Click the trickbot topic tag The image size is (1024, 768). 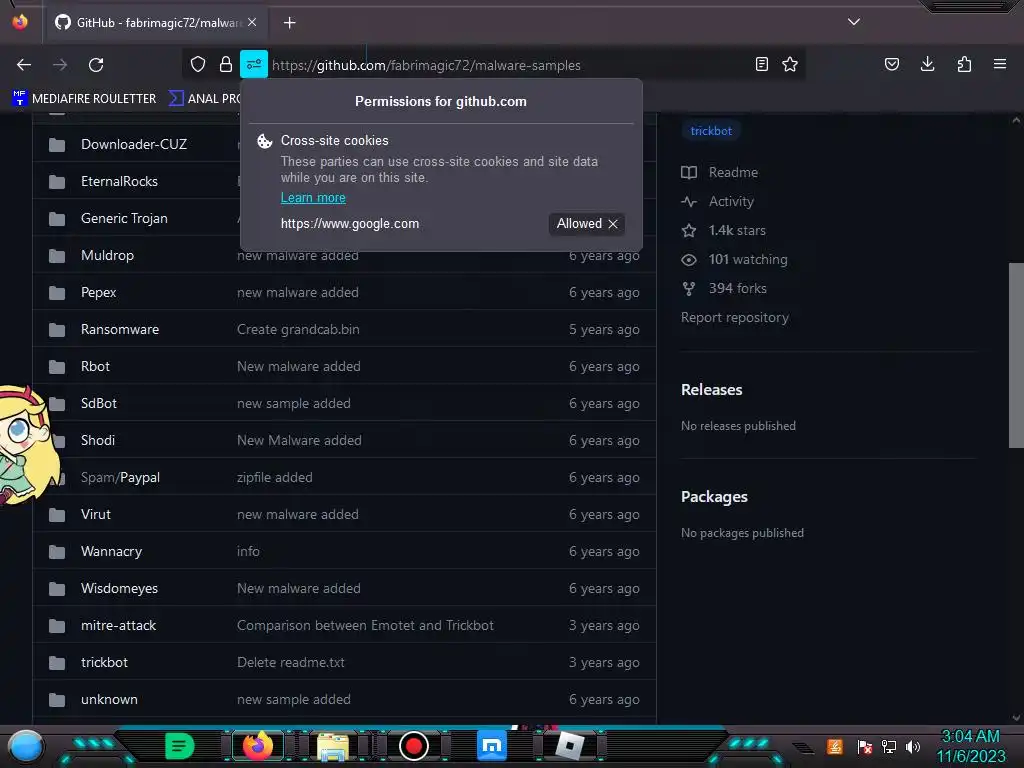[711, 131]
